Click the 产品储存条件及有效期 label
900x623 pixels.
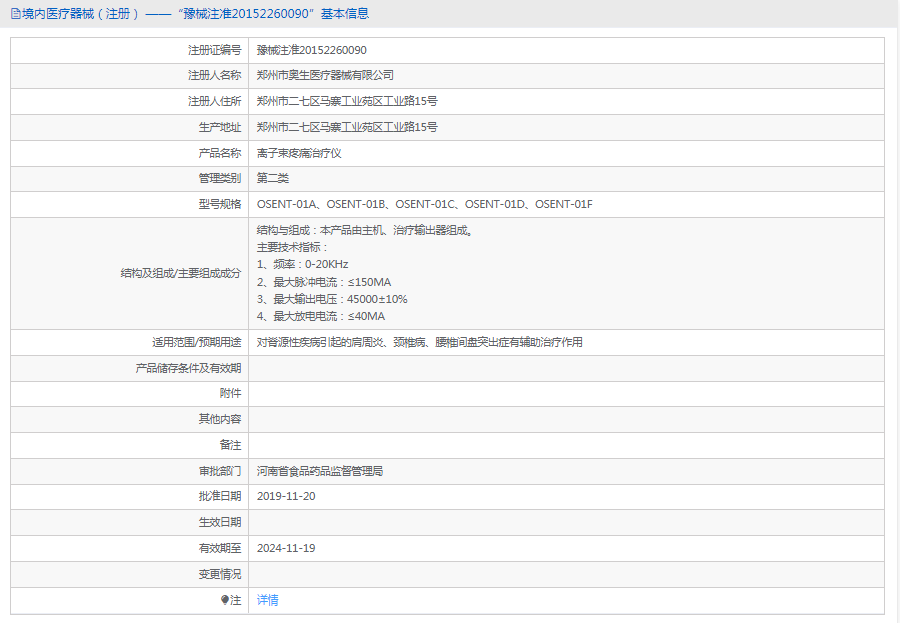(x=188, y=368)
